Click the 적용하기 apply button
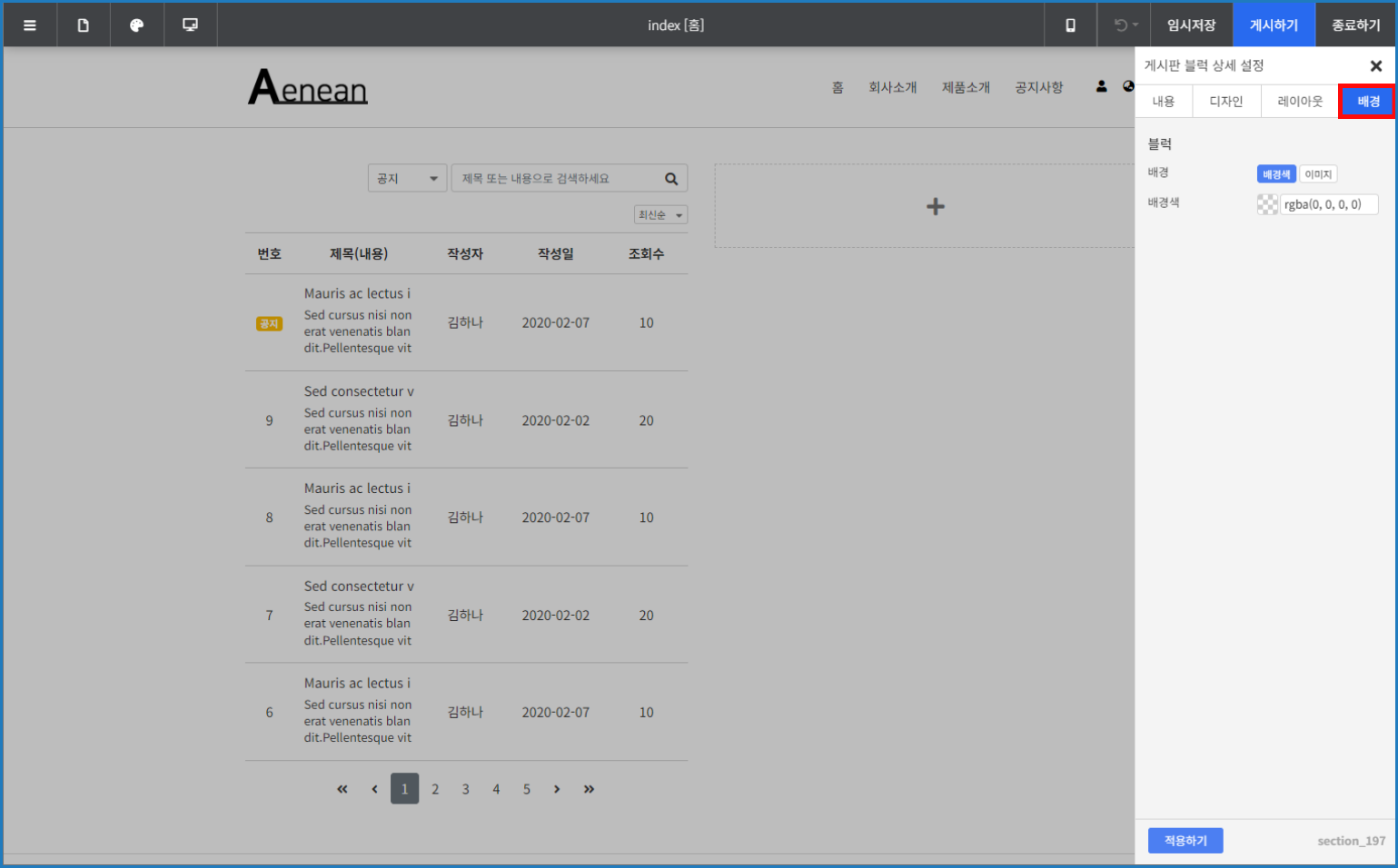1398x868 pixels. pyautogui.click(x=1185, y=841)
